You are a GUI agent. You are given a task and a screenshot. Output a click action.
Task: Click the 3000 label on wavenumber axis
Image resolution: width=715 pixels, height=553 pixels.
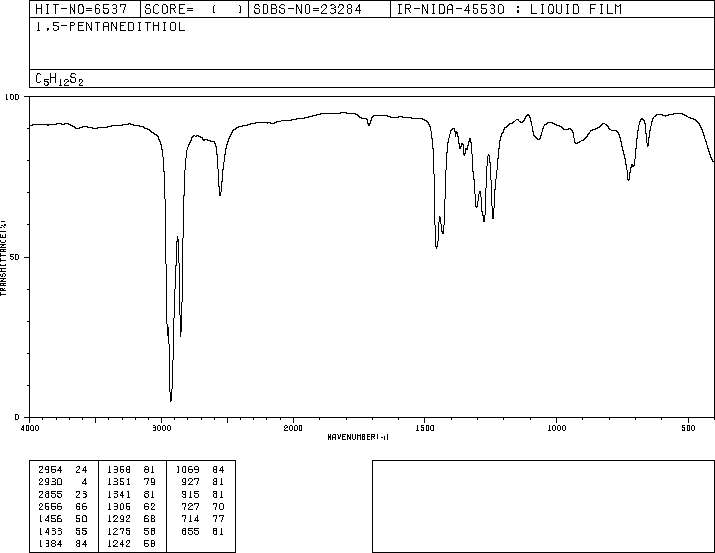161,428
